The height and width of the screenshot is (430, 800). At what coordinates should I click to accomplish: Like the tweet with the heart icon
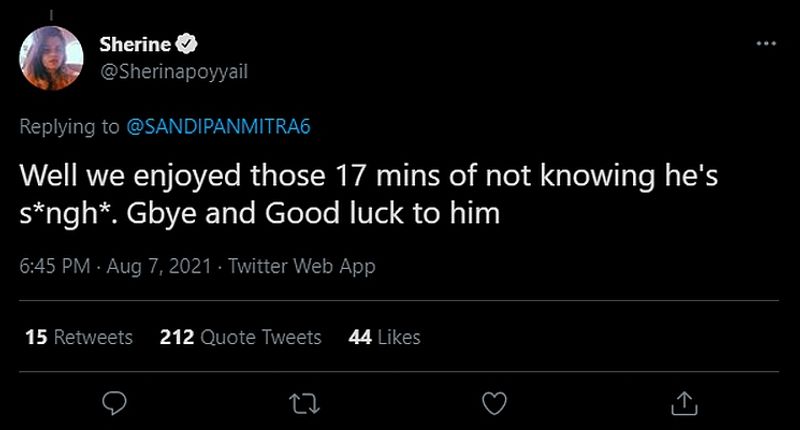(493, 401)
